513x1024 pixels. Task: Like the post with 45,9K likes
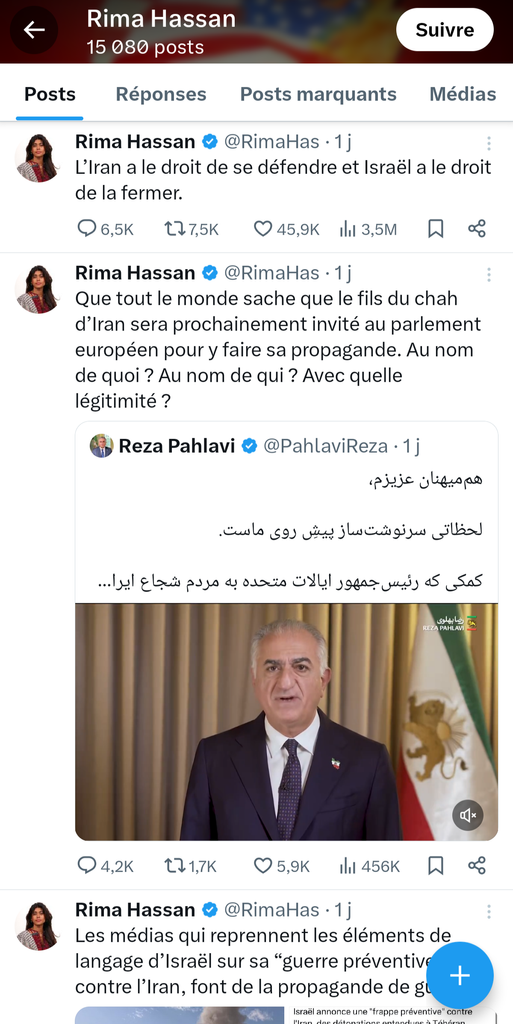point(286,229)
